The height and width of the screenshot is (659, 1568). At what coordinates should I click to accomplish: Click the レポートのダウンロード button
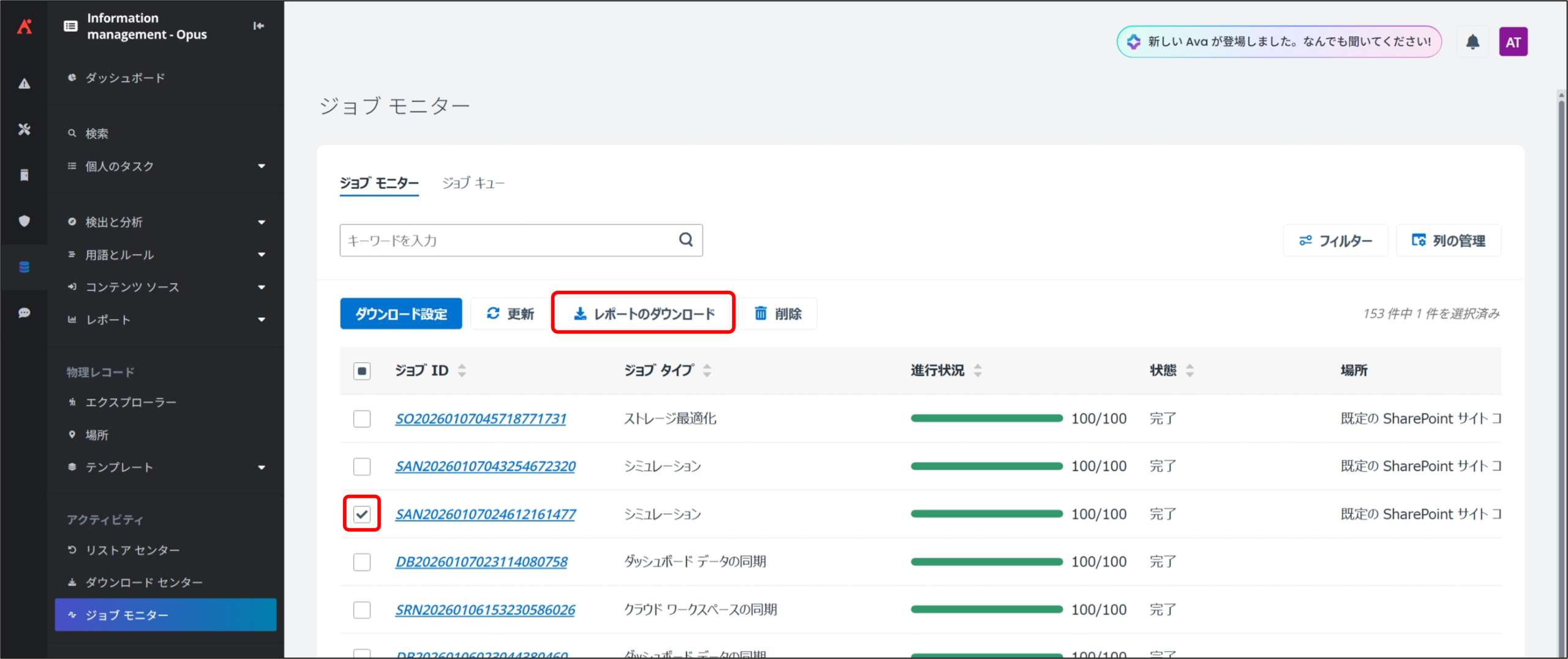click(x=643, y=314)
